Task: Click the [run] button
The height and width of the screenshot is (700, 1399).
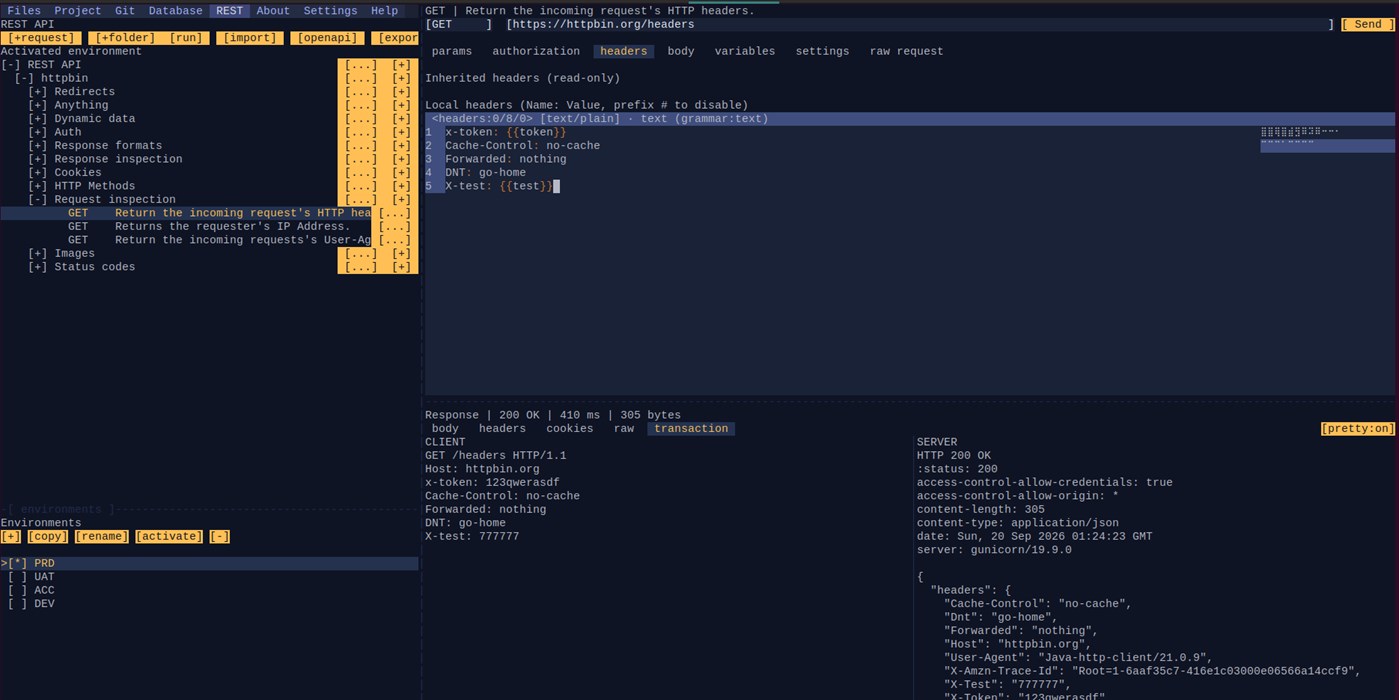Action: pyautogui.click(x=186, y=38)
